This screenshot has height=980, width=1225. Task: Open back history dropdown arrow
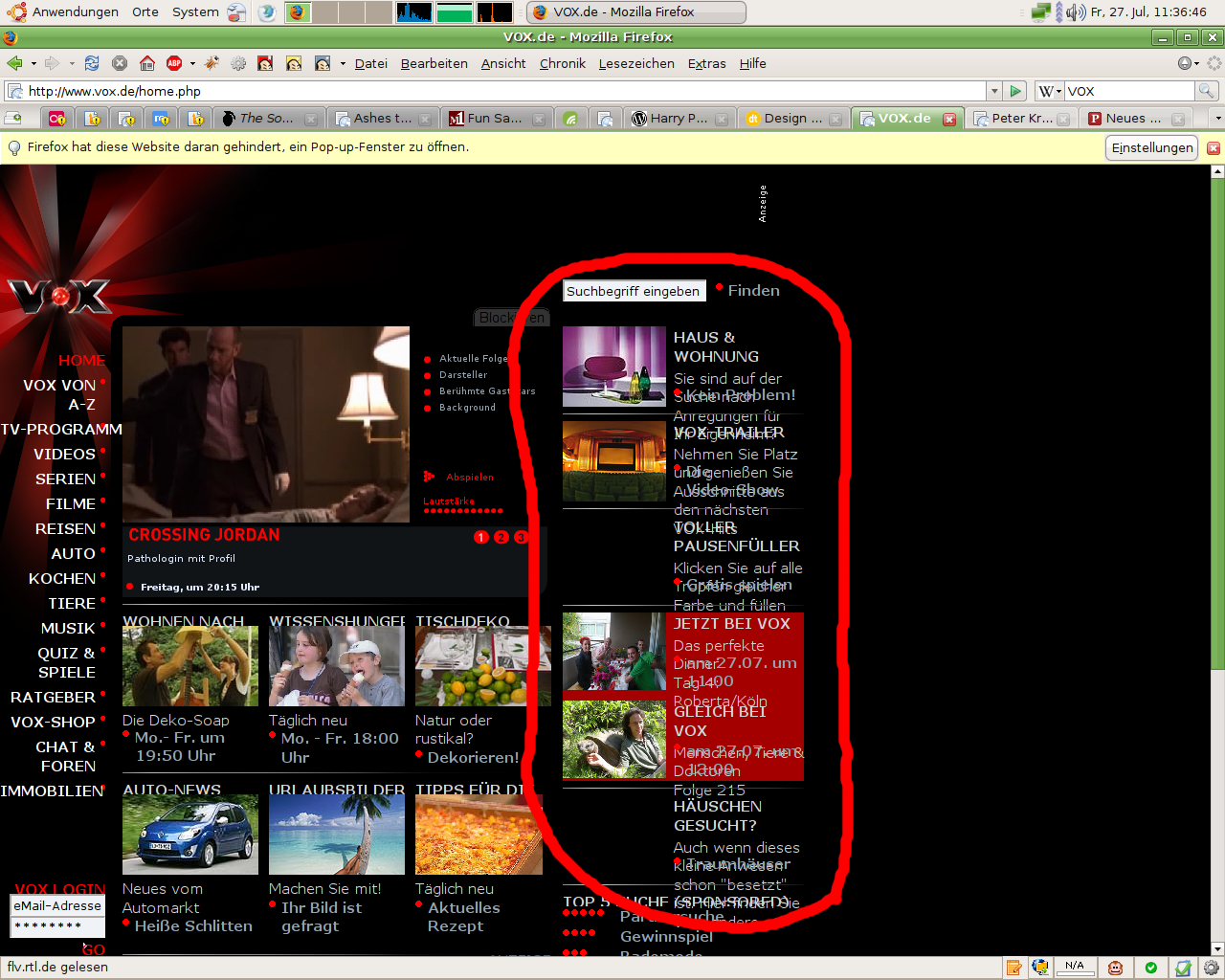point(33,63)
